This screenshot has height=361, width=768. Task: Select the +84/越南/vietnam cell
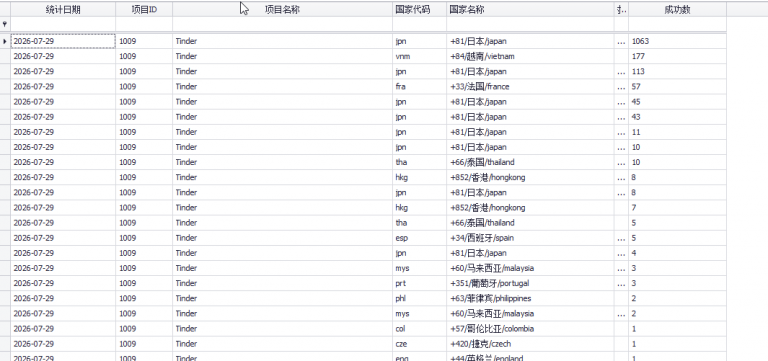click(530, 56)
